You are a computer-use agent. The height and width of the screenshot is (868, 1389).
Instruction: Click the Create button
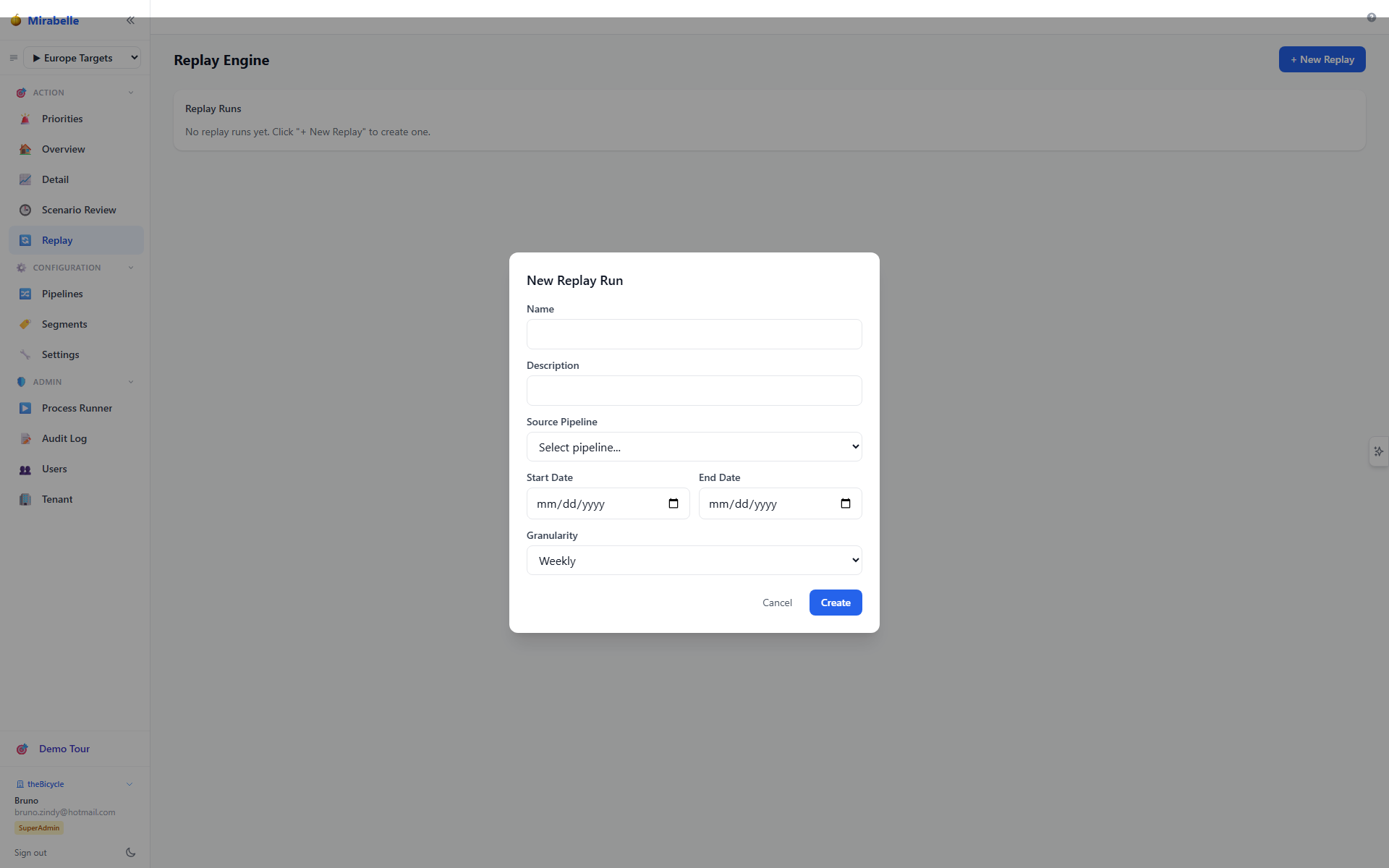(836, 603)
